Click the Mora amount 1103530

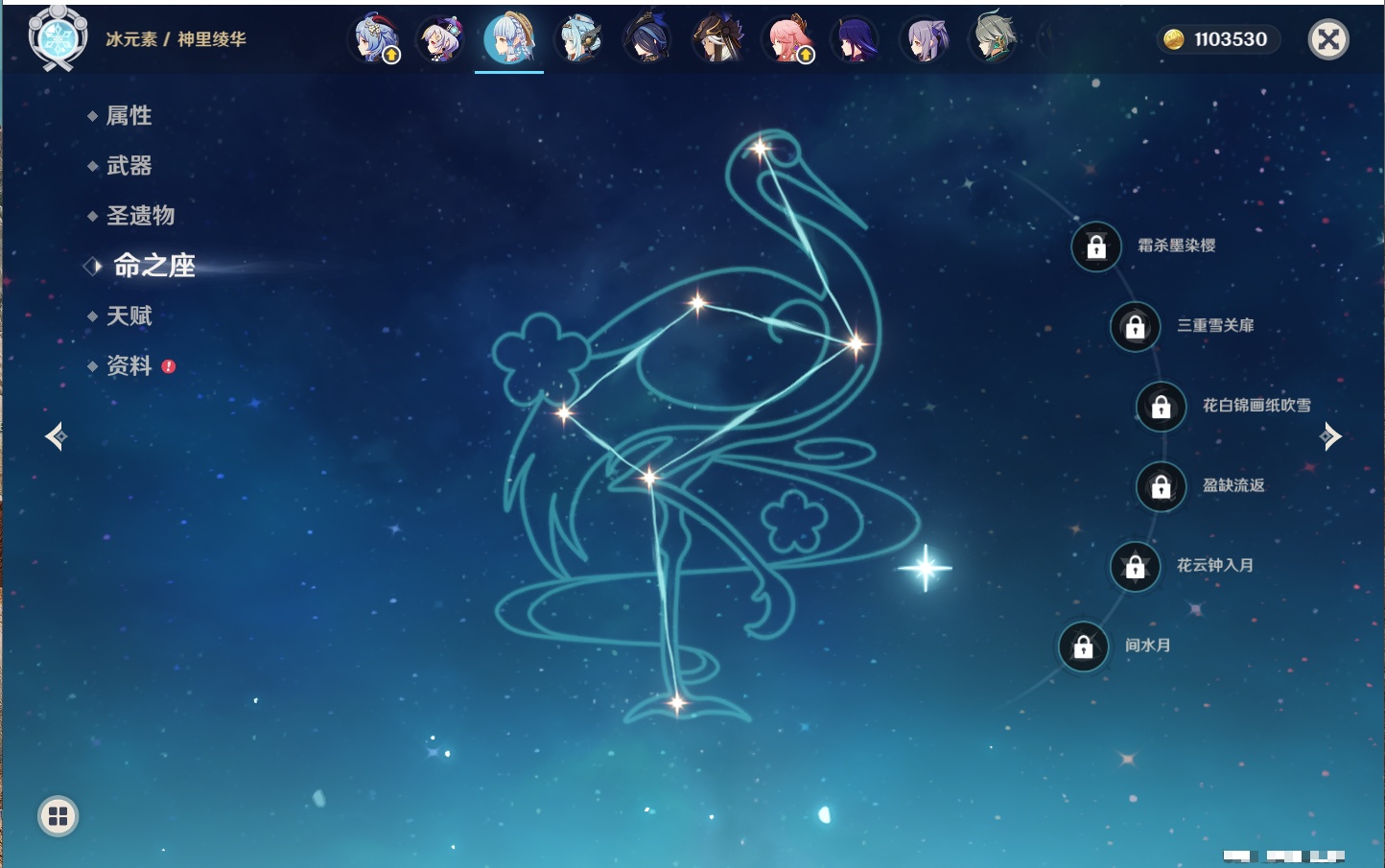1231,39
